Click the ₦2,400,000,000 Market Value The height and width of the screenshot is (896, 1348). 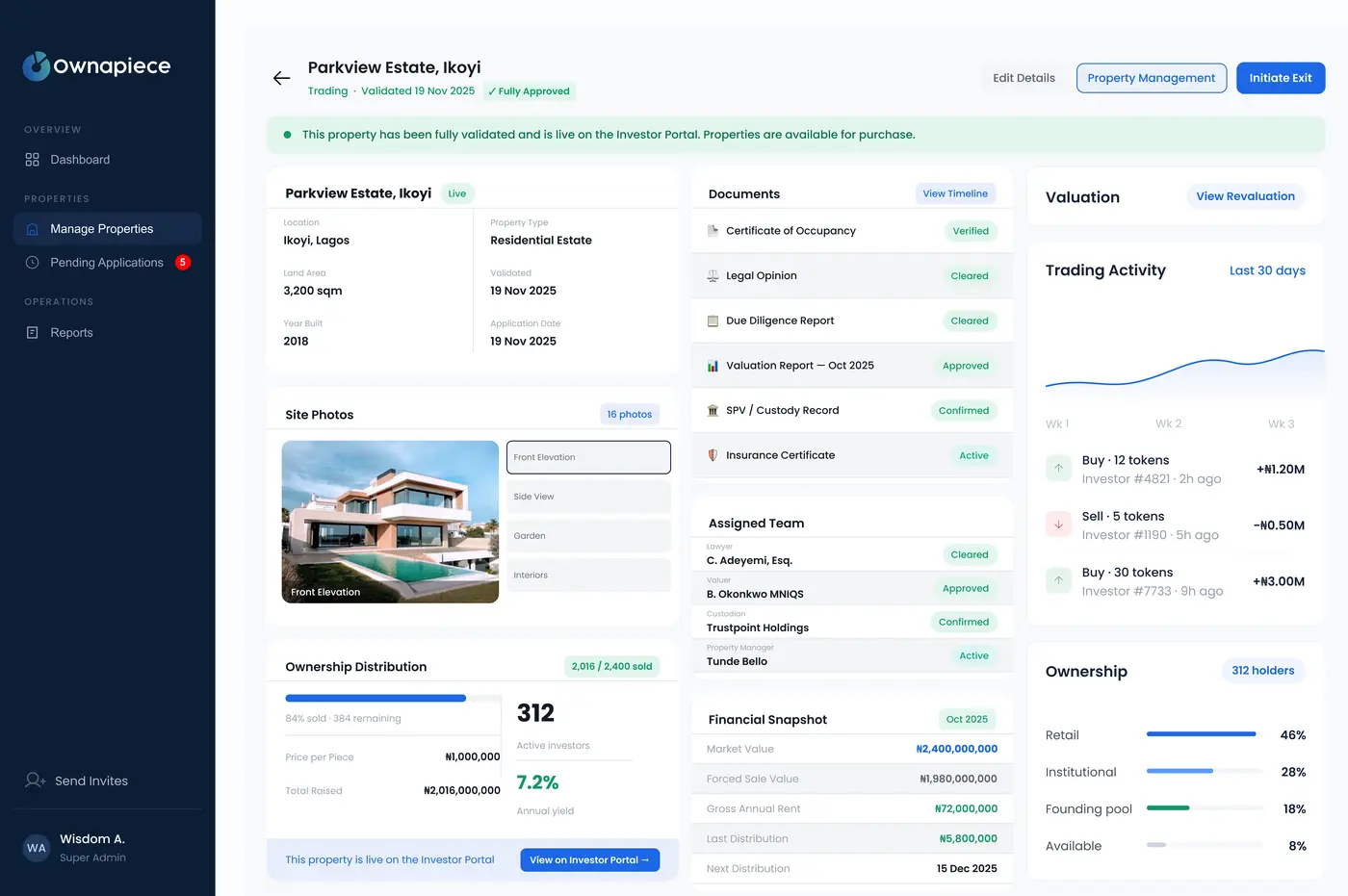pyautogui.click(x=956, y=749)
